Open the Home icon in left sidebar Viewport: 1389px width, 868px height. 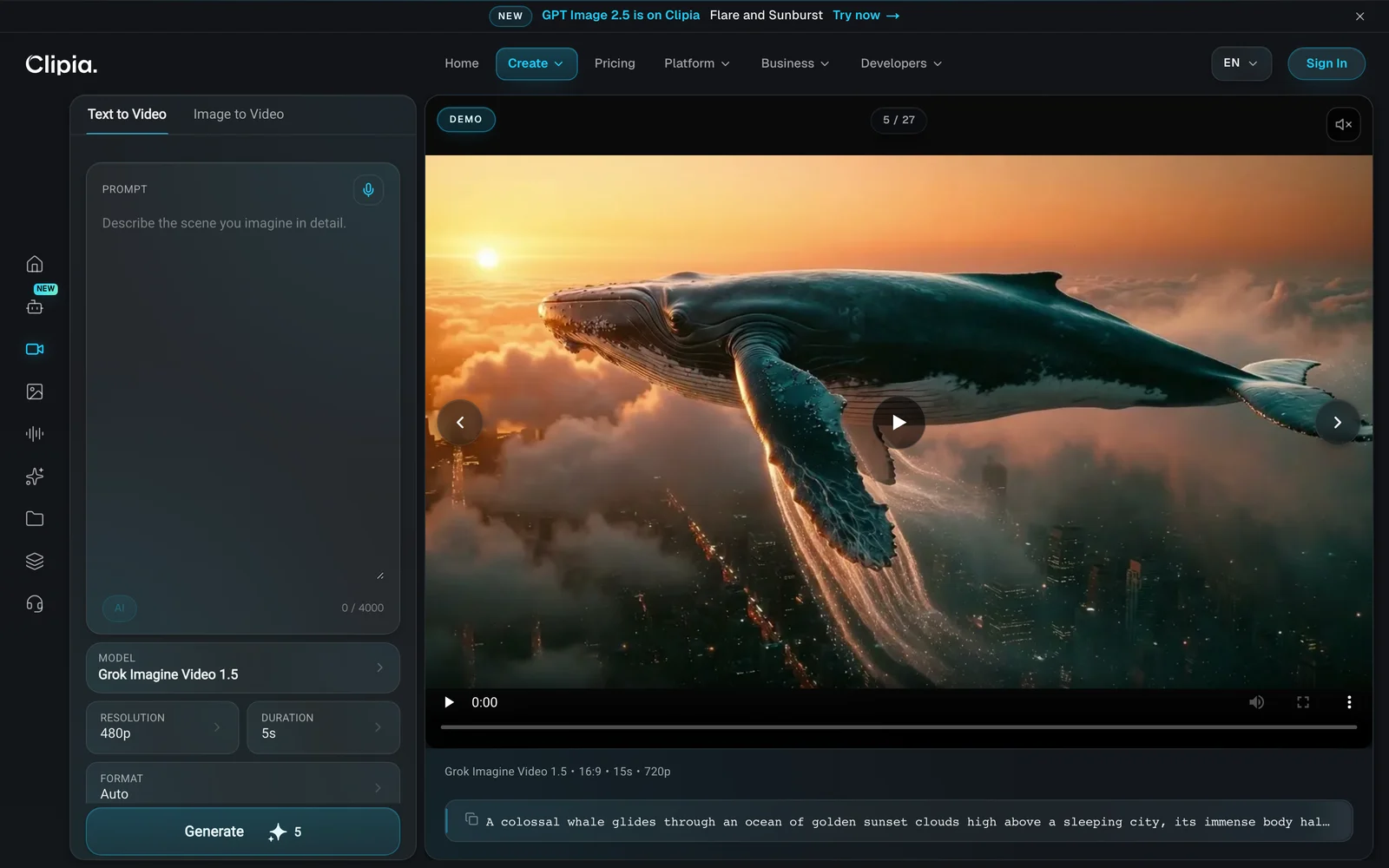(x=35, y=264)
